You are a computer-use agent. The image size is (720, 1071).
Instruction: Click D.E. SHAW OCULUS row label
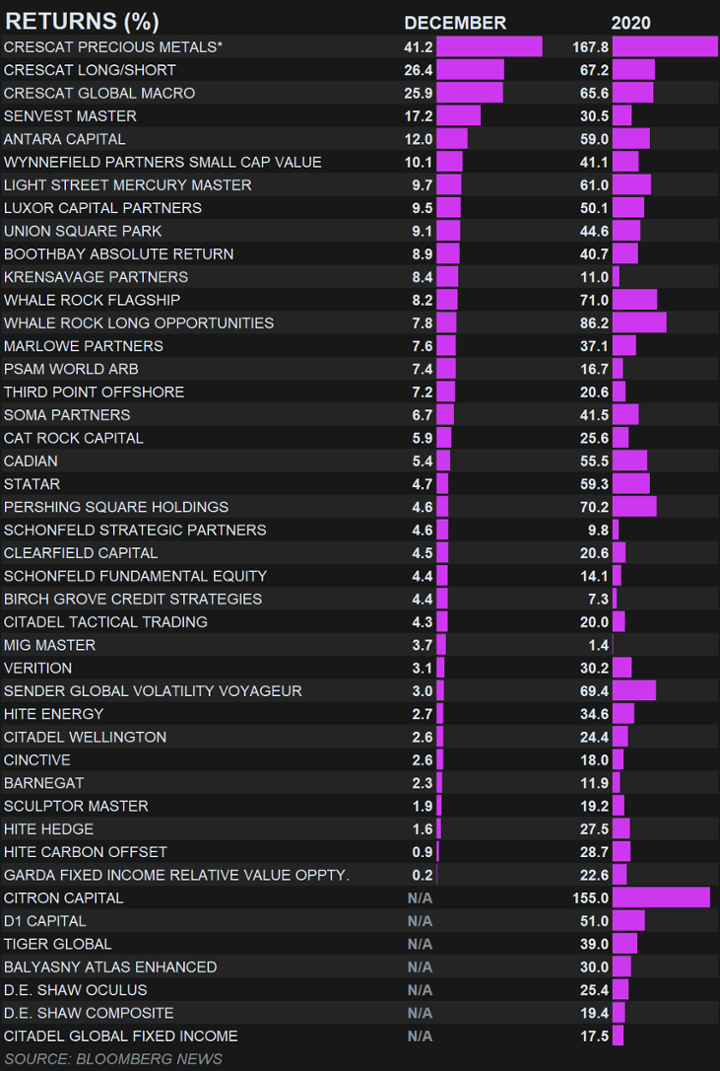75,990
